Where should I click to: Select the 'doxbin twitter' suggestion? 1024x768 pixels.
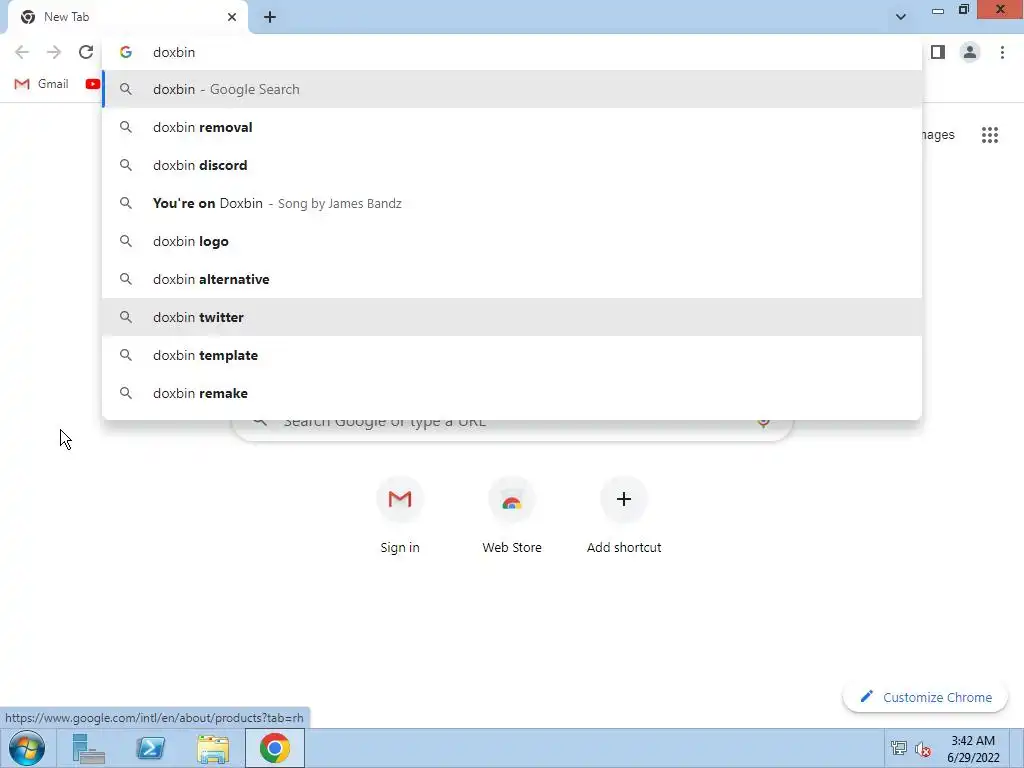tap(512, 317)
